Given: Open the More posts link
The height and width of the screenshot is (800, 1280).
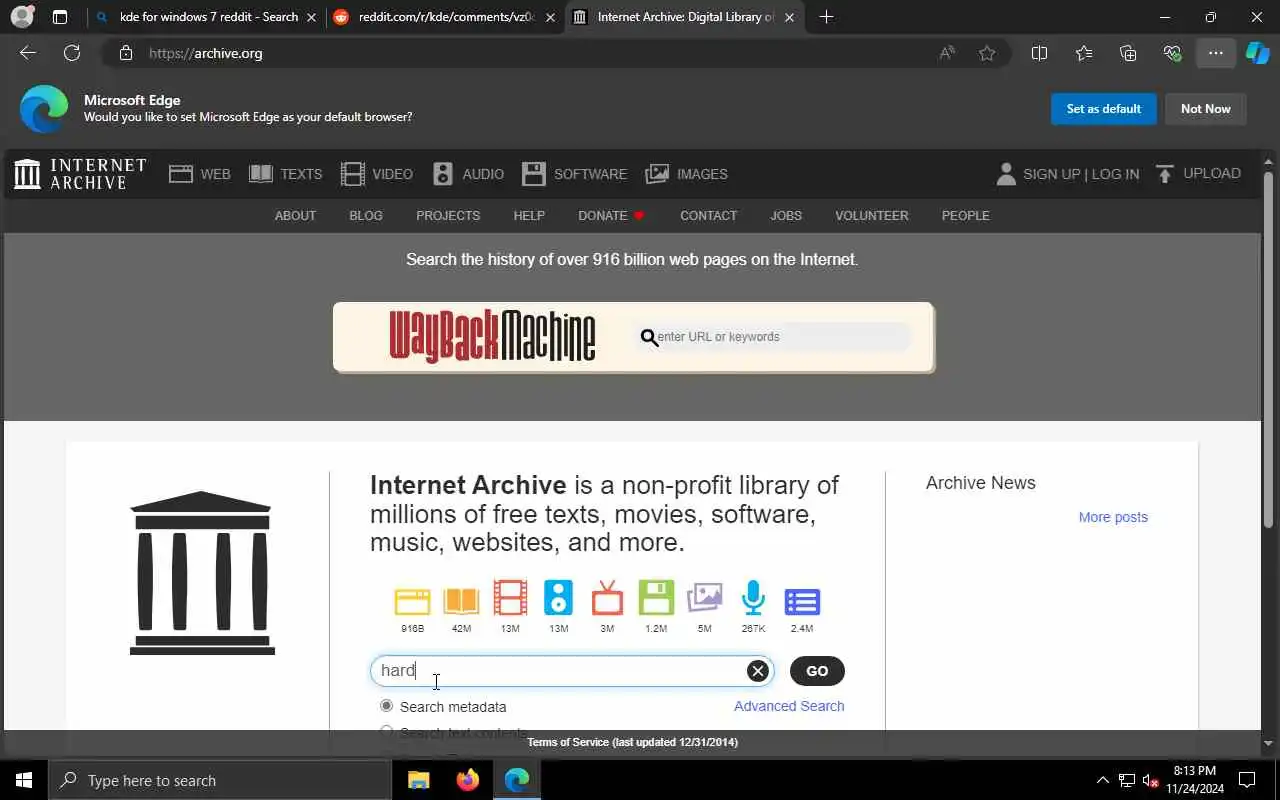Looking at the screenshot, I should point(1113,517).
